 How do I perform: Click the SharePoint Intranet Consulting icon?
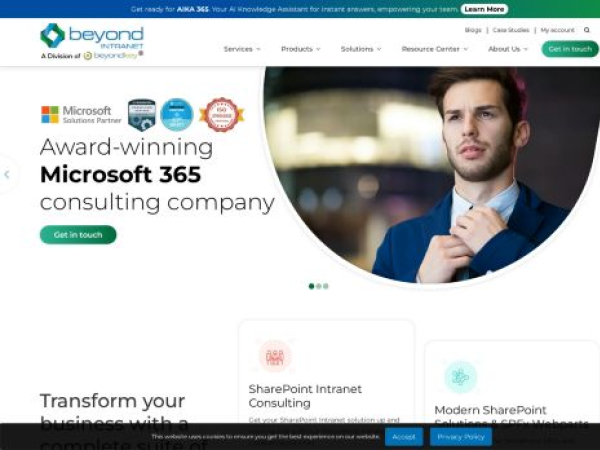click(x=275, y=356)
